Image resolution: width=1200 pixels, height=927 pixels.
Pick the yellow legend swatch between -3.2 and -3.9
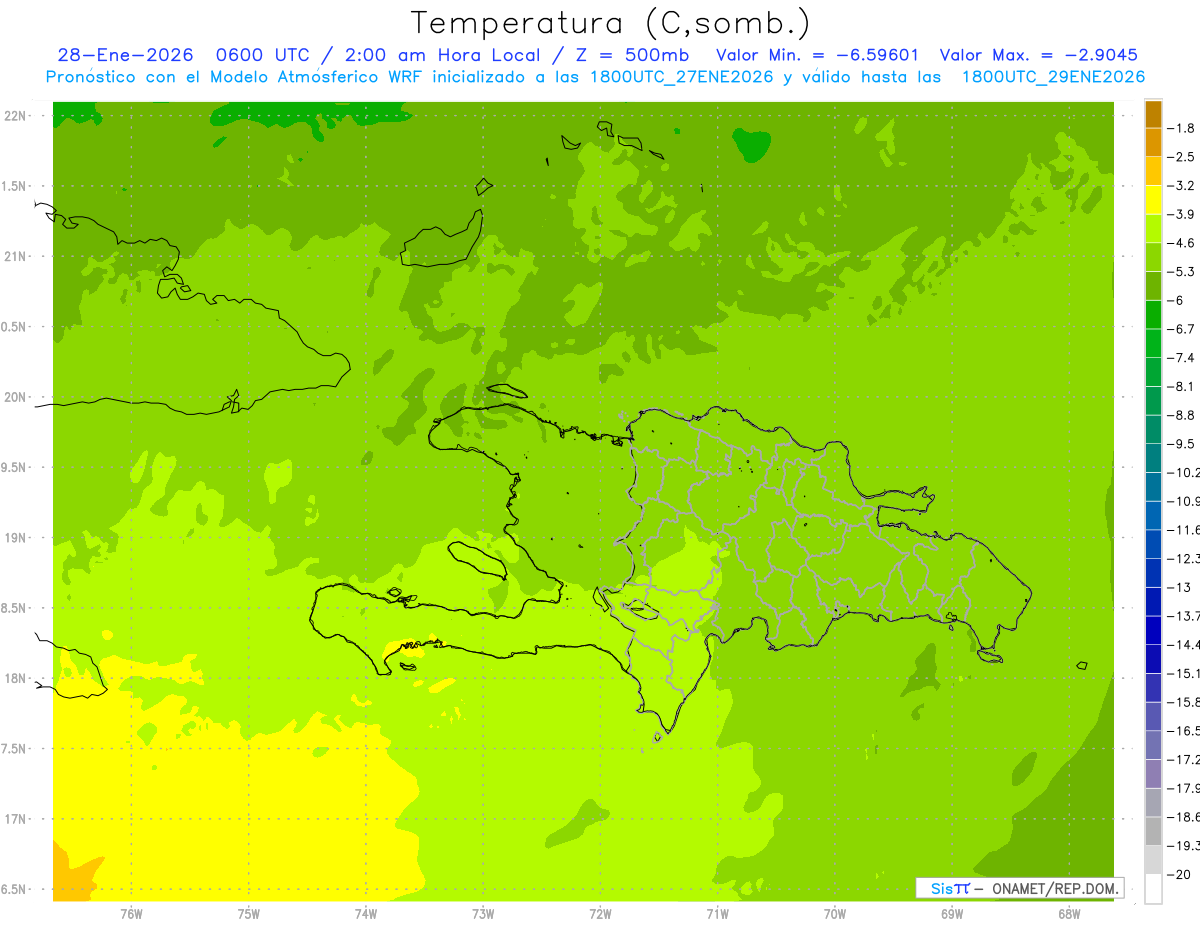pyautogui.click(x=1153, y=200)
